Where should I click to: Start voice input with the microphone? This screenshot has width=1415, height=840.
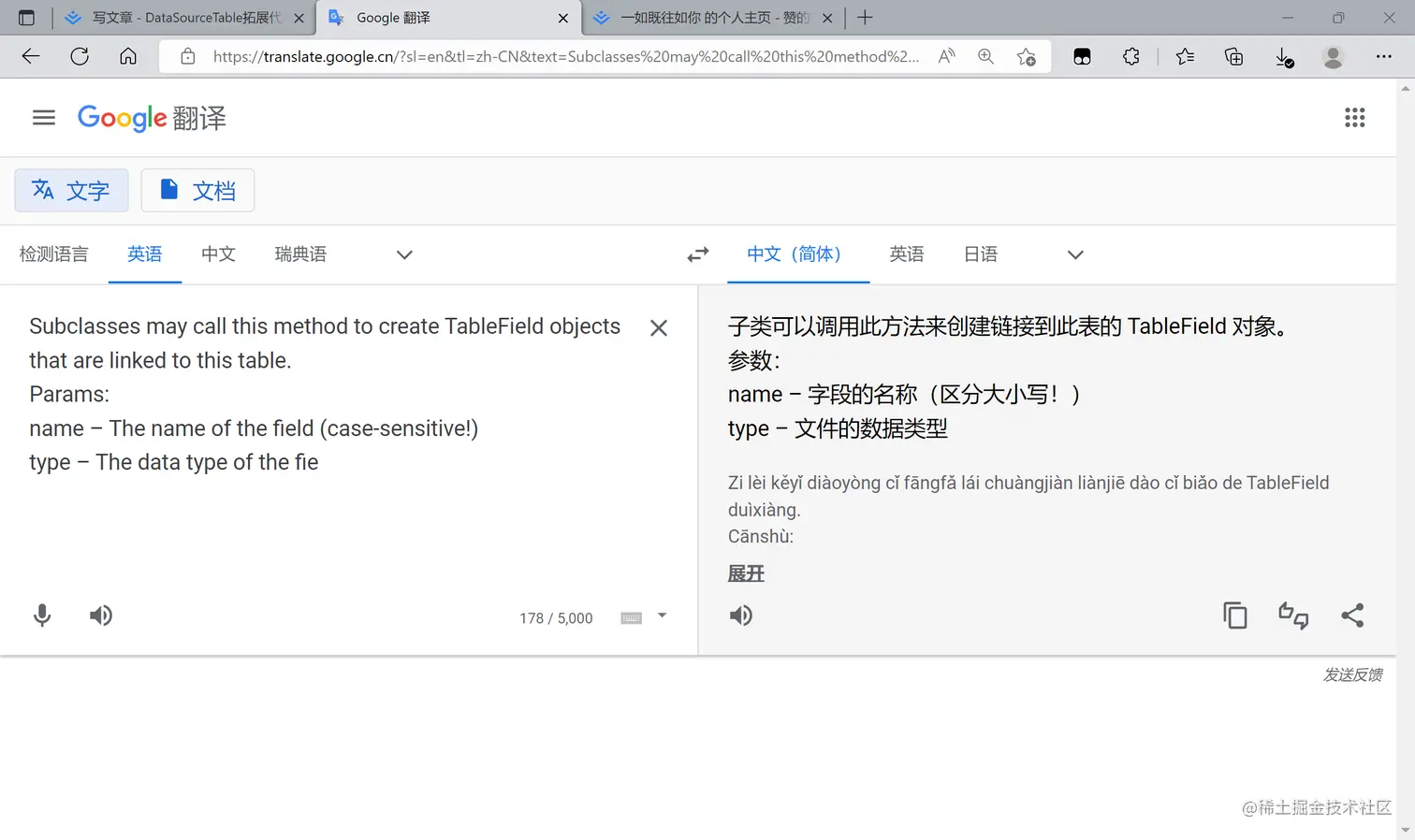click(x=42, y=616)
